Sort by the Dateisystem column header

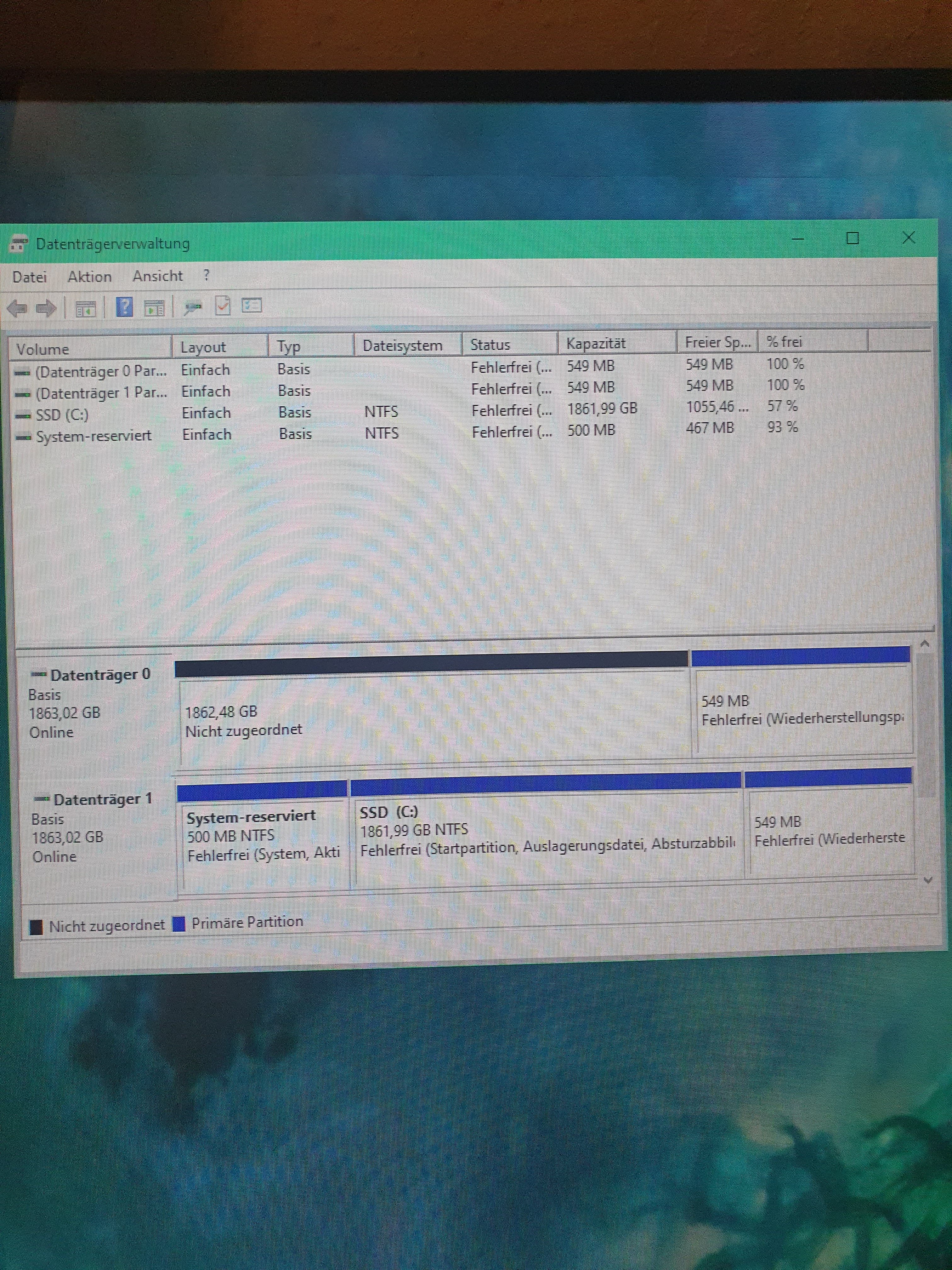[403, 346]
